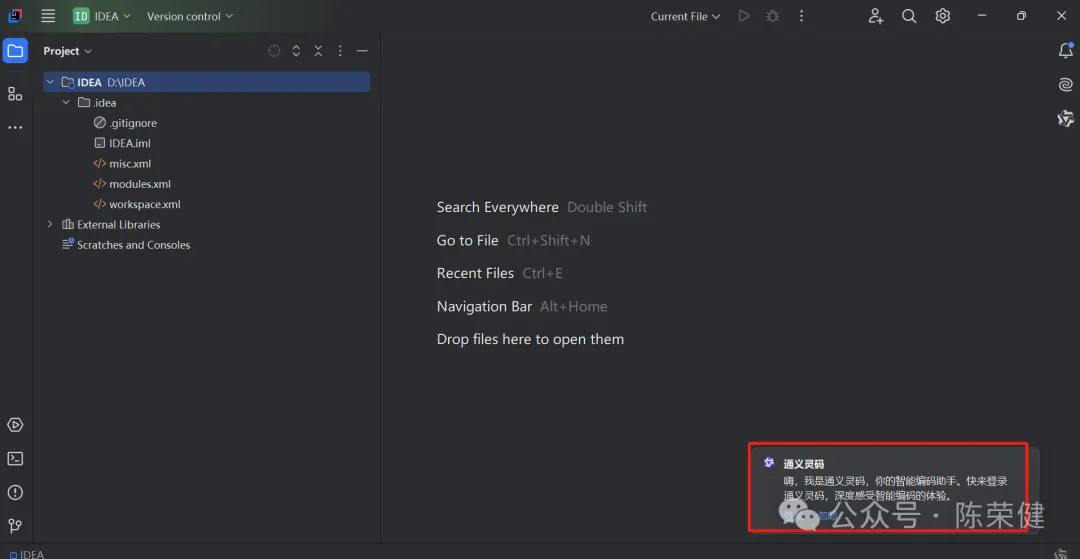This screenshot has width=1080, height=559.
Task: Select the External Libraries row
Action: click(x=111, y=224)
